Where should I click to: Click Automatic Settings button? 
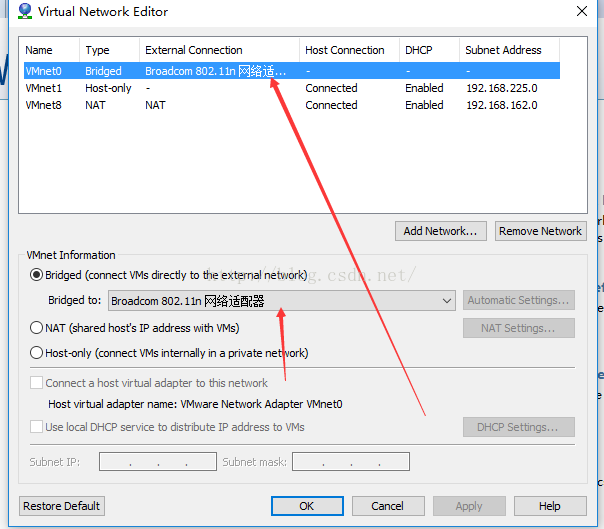click(518, 300)
